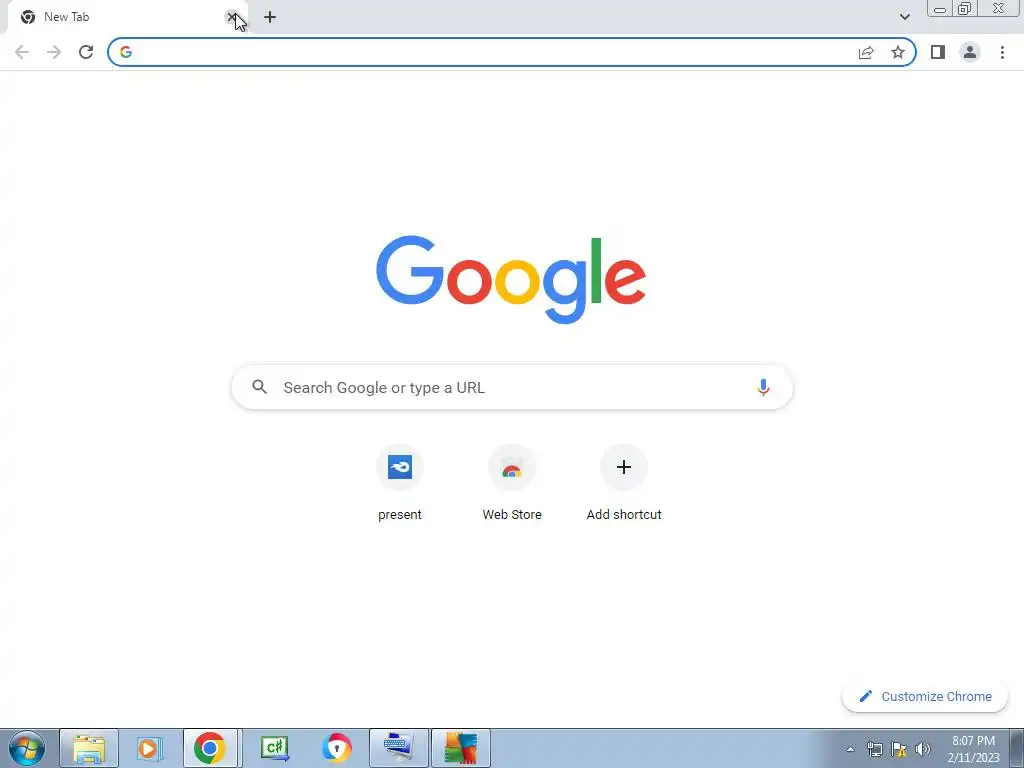Click the volume speaker icon
This screenshot has height=768, width=1024.
coord(923,749)
